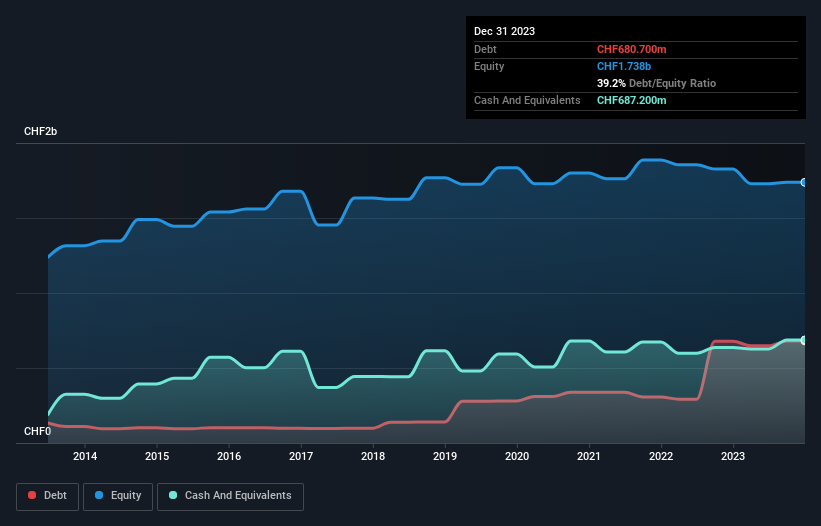Click the 2023 axis label
The height and width of the screenshot is (526, 821).
(733, 456)
